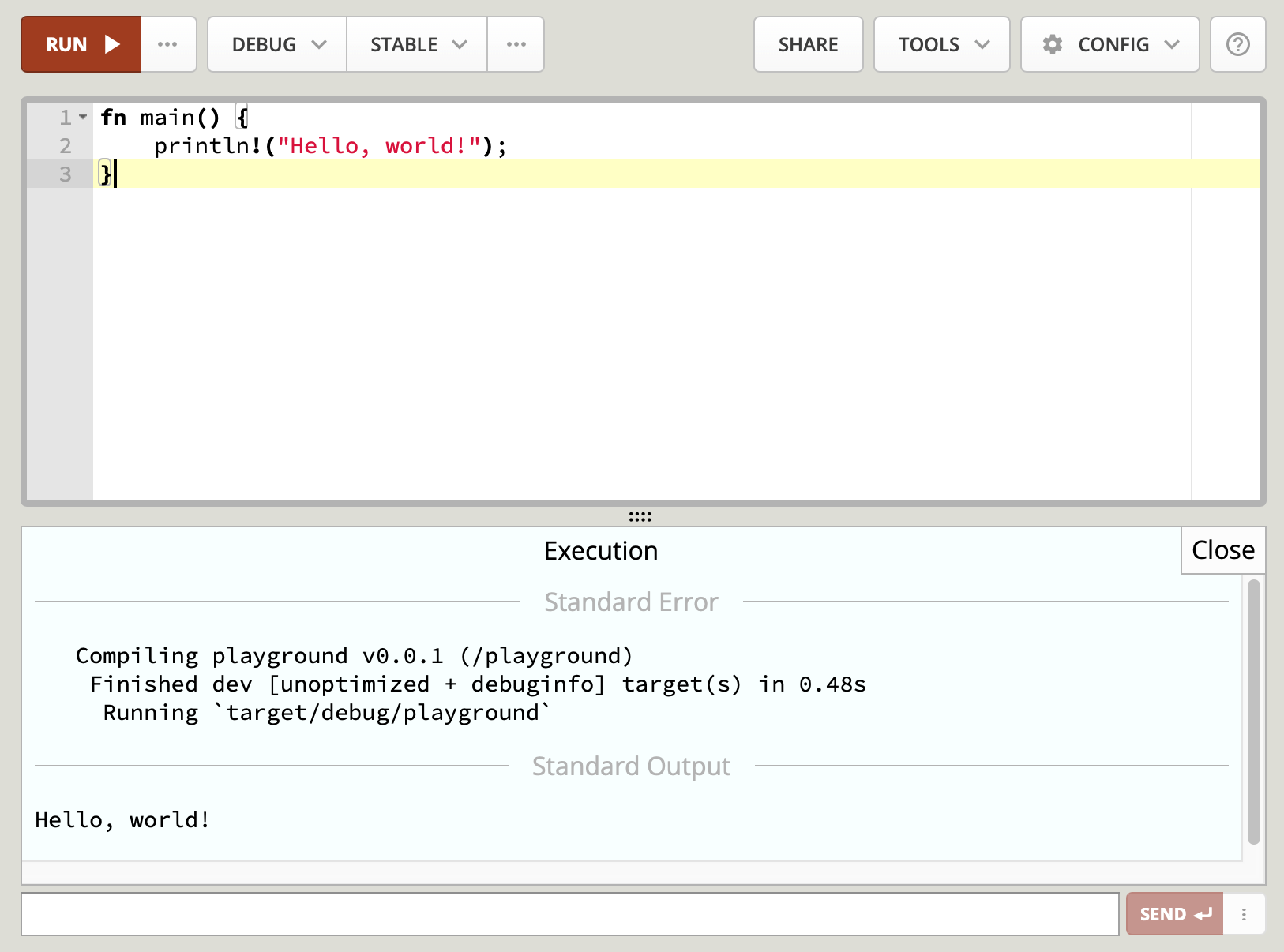Open advanced options ellipsis next to STABLE
The image size is (1284, 952).
pyautogui.click(x=516, y=44)
